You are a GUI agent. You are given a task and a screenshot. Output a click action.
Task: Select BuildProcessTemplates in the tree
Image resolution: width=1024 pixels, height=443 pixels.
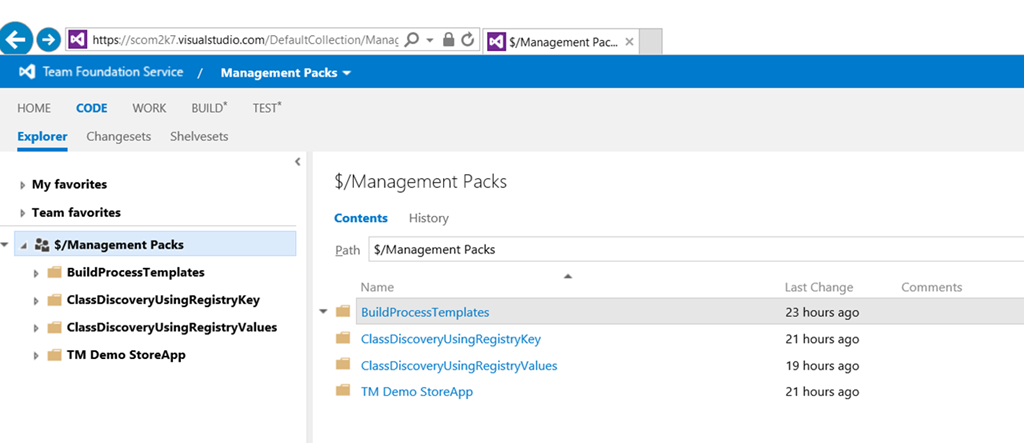point(135,272)
